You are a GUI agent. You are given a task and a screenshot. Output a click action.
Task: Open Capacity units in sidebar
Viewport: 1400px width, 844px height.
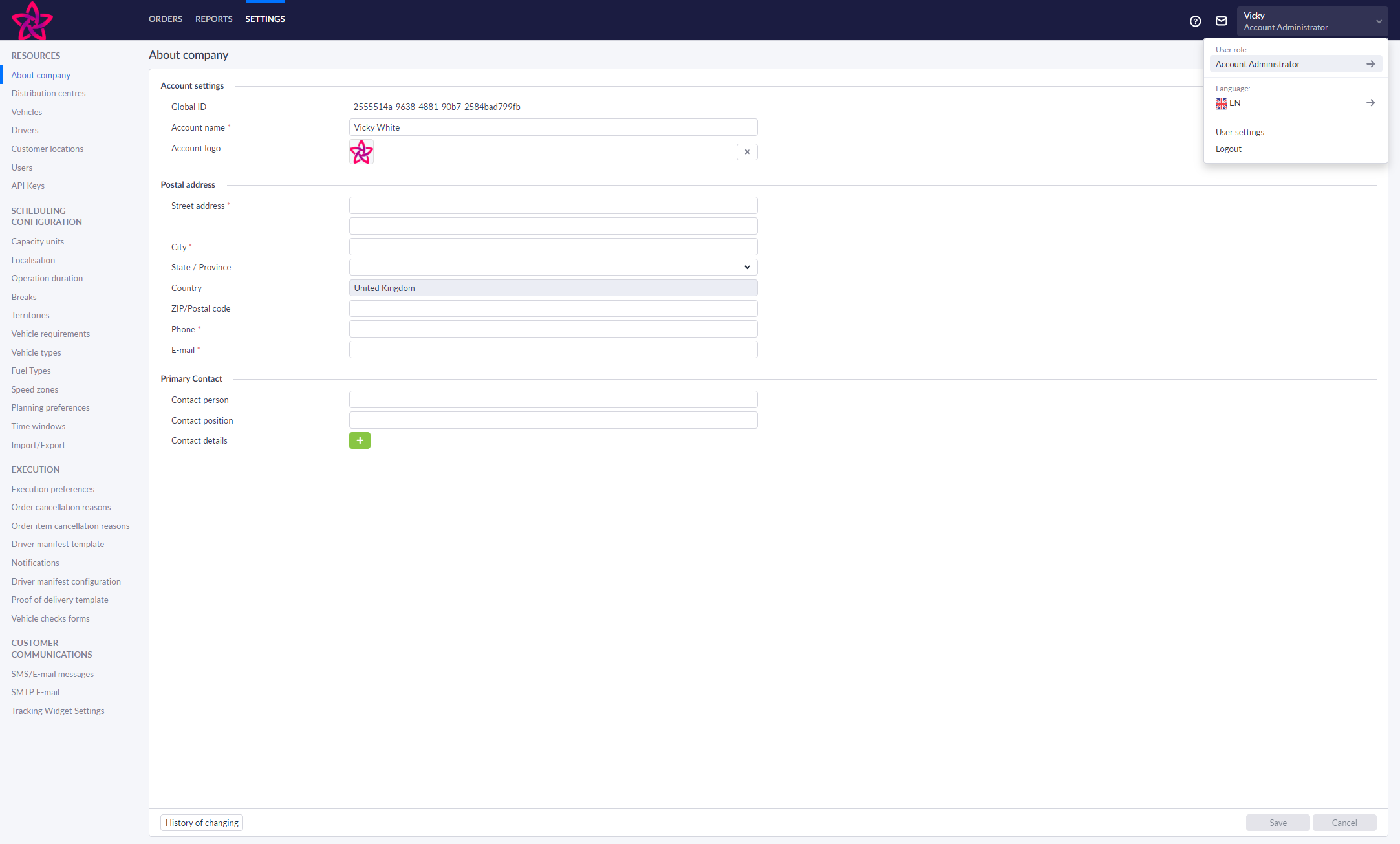[x=38, y=241]
